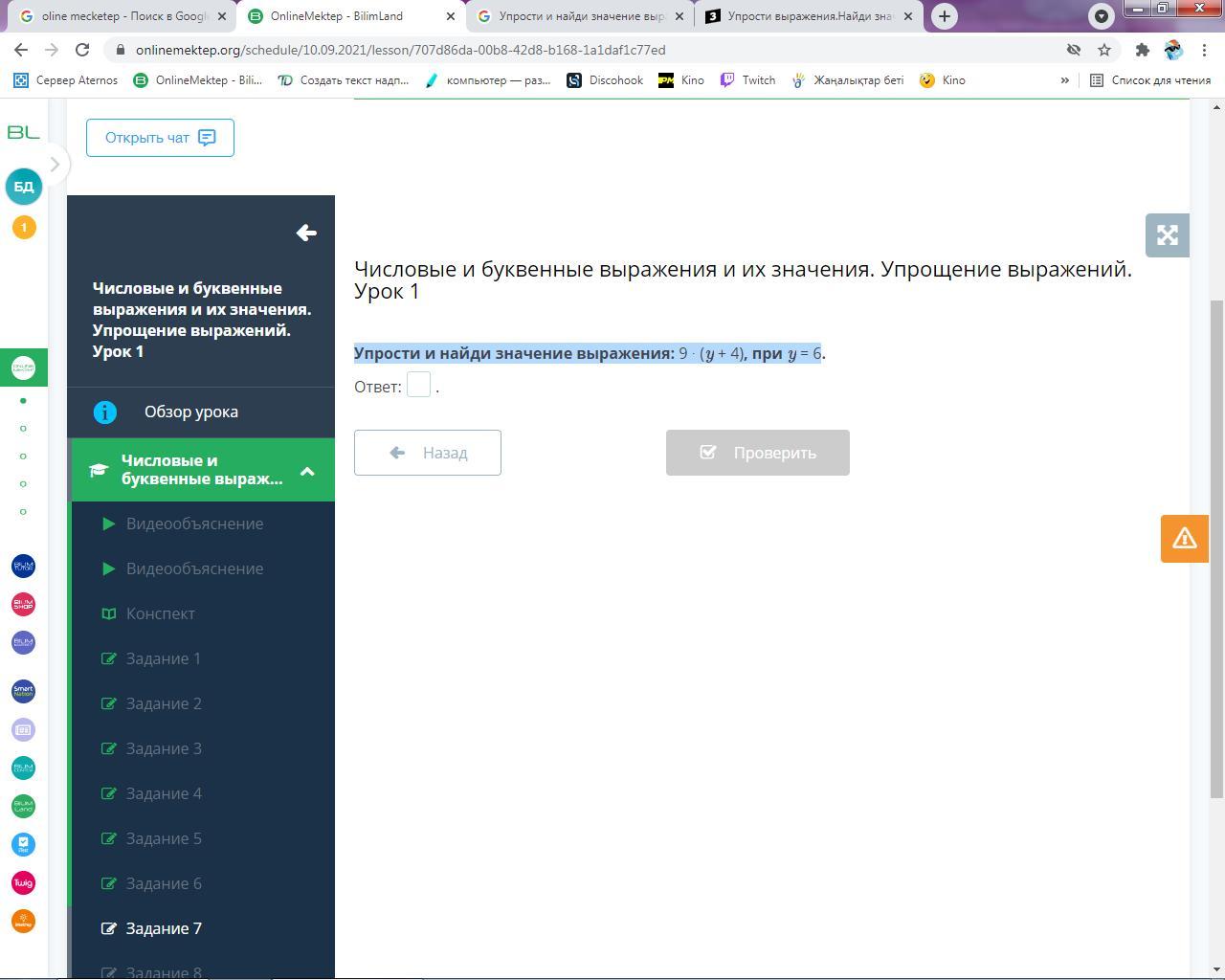Bookmark this page with star icon

[x=1104, y=50]
